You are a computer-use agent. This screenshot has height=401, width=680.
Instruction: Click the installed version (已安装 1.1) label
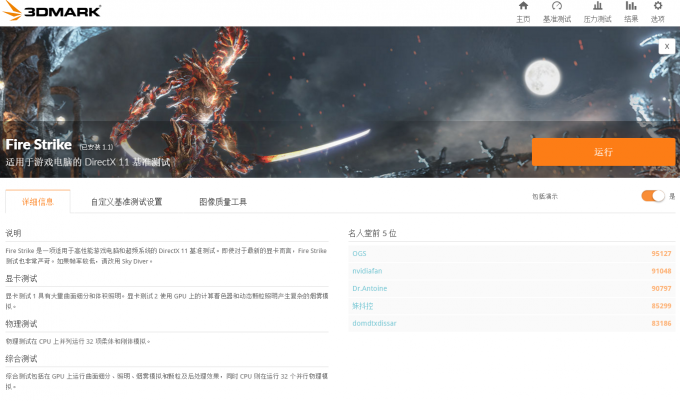(x=96, y=147)
